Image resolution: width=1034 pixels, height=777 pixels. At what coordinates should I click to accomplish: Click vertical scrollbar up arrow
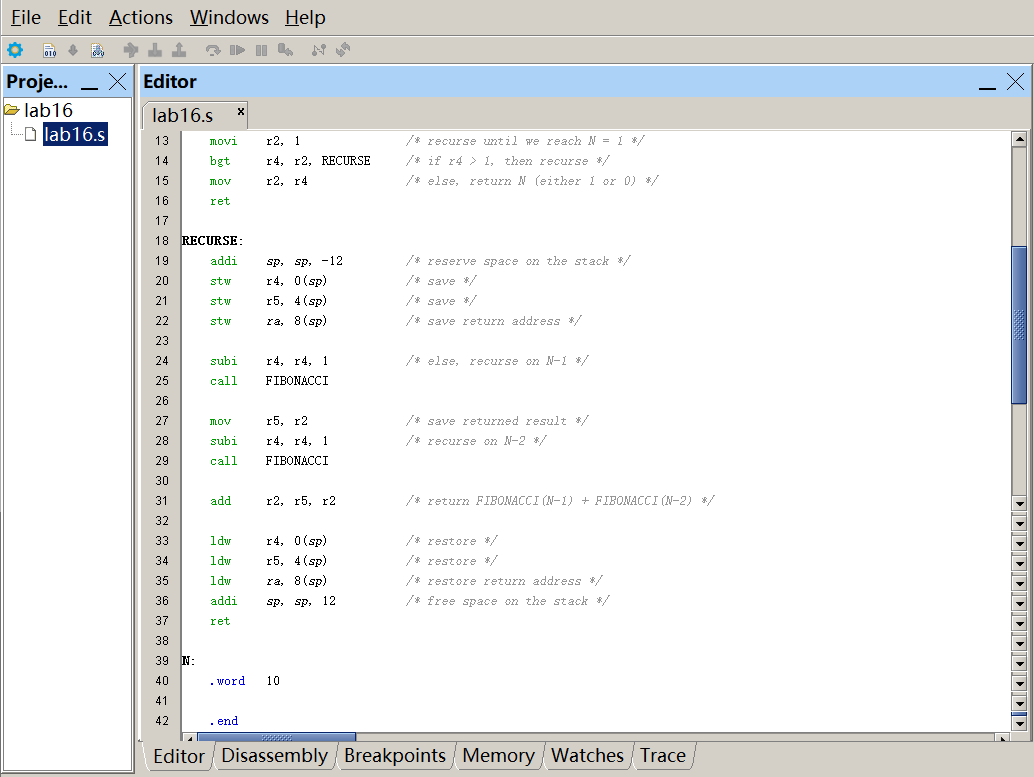[1019, 139]
